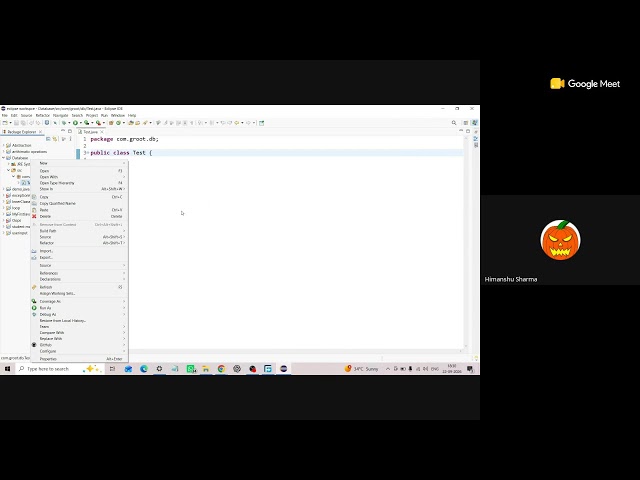
Task: Click the New Java Package icon in toolbar
Action: (111, 123)
